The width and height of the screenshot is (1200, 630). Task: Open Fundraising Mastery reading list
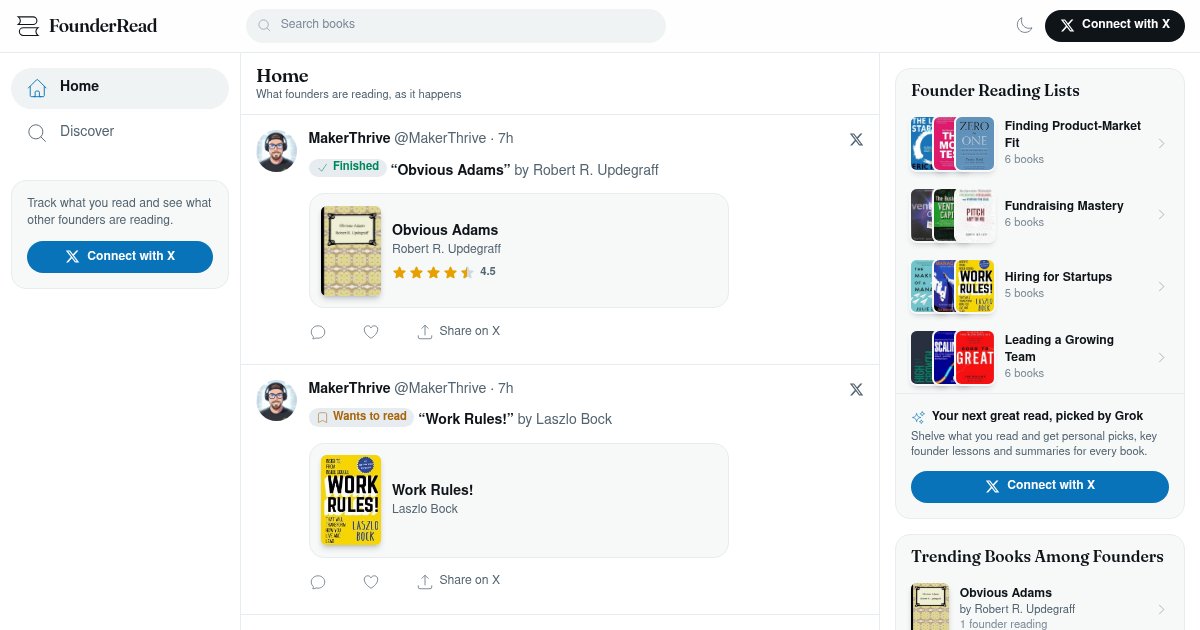coord(1040,214)
